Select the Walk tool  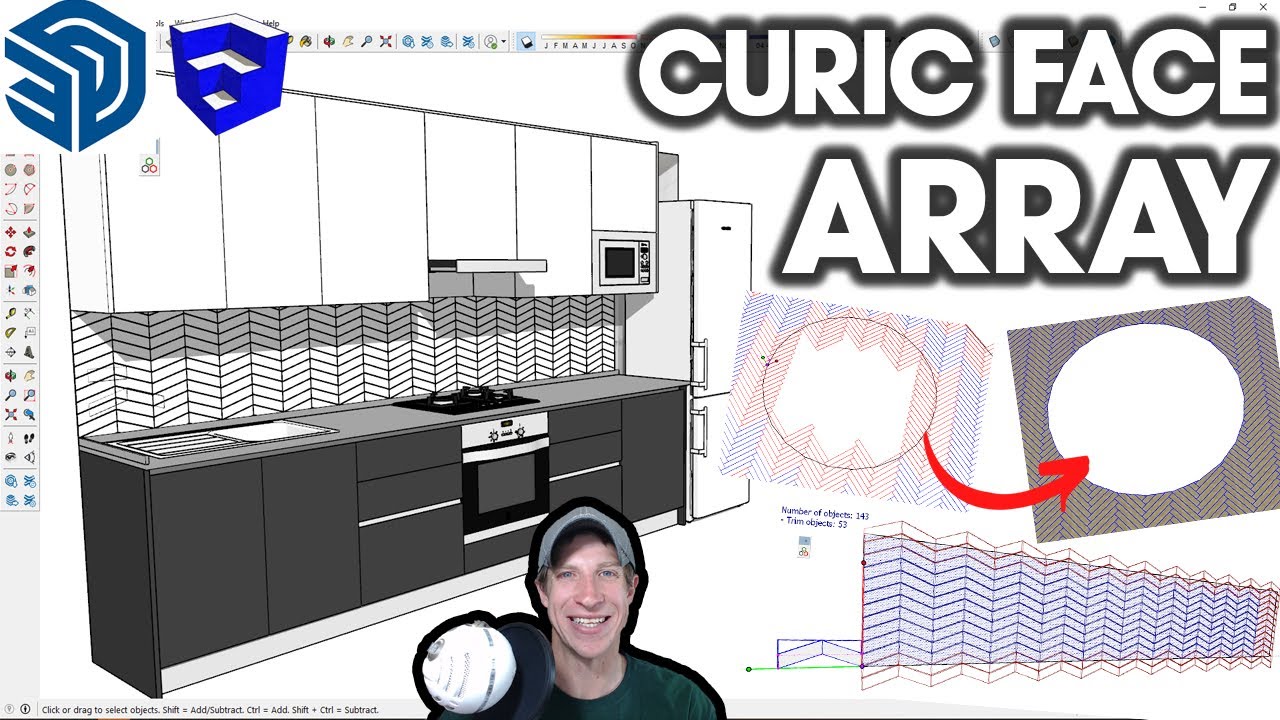coord(29,438)
